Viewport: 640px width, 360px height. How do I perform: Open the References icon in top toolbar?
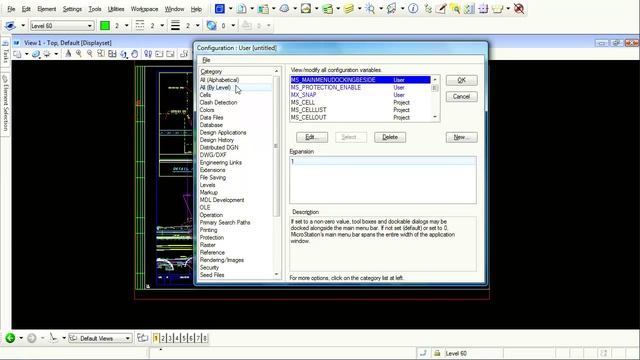tap(263, 9)
